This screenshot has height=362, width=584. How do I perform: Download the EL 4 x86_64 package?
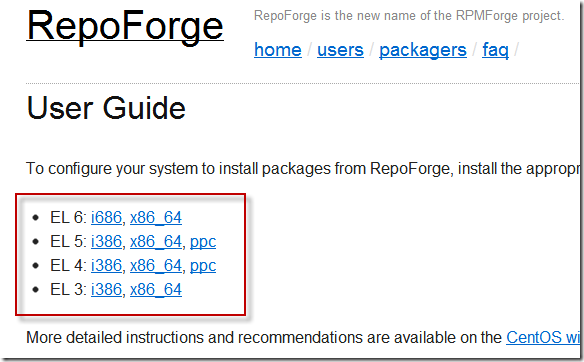coord(156,266)
